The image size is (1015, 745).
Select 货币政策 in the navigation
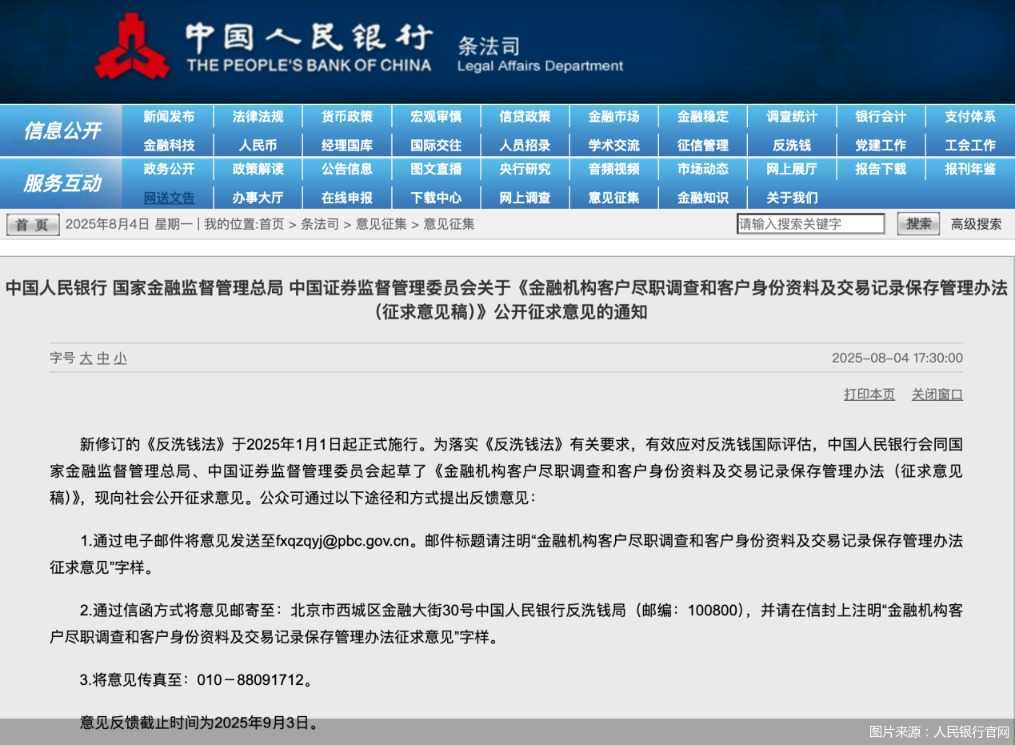(x=347, y=117)
